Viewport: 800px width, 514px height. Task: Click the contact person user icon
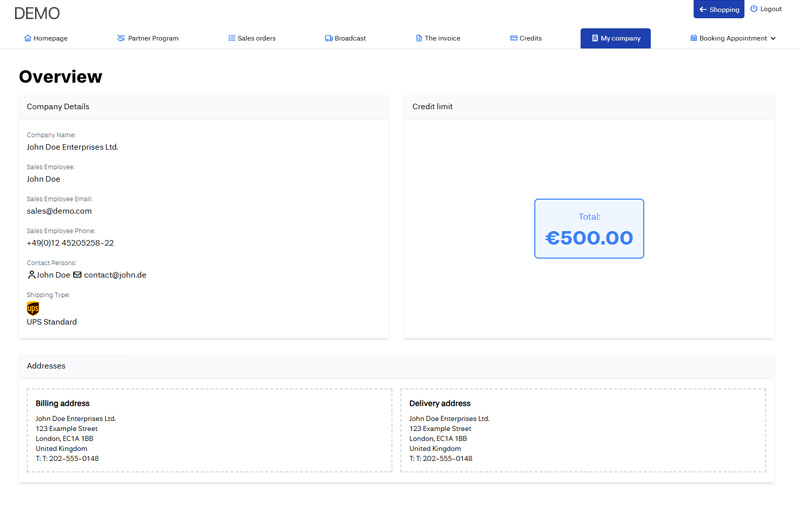coord(31,275)
